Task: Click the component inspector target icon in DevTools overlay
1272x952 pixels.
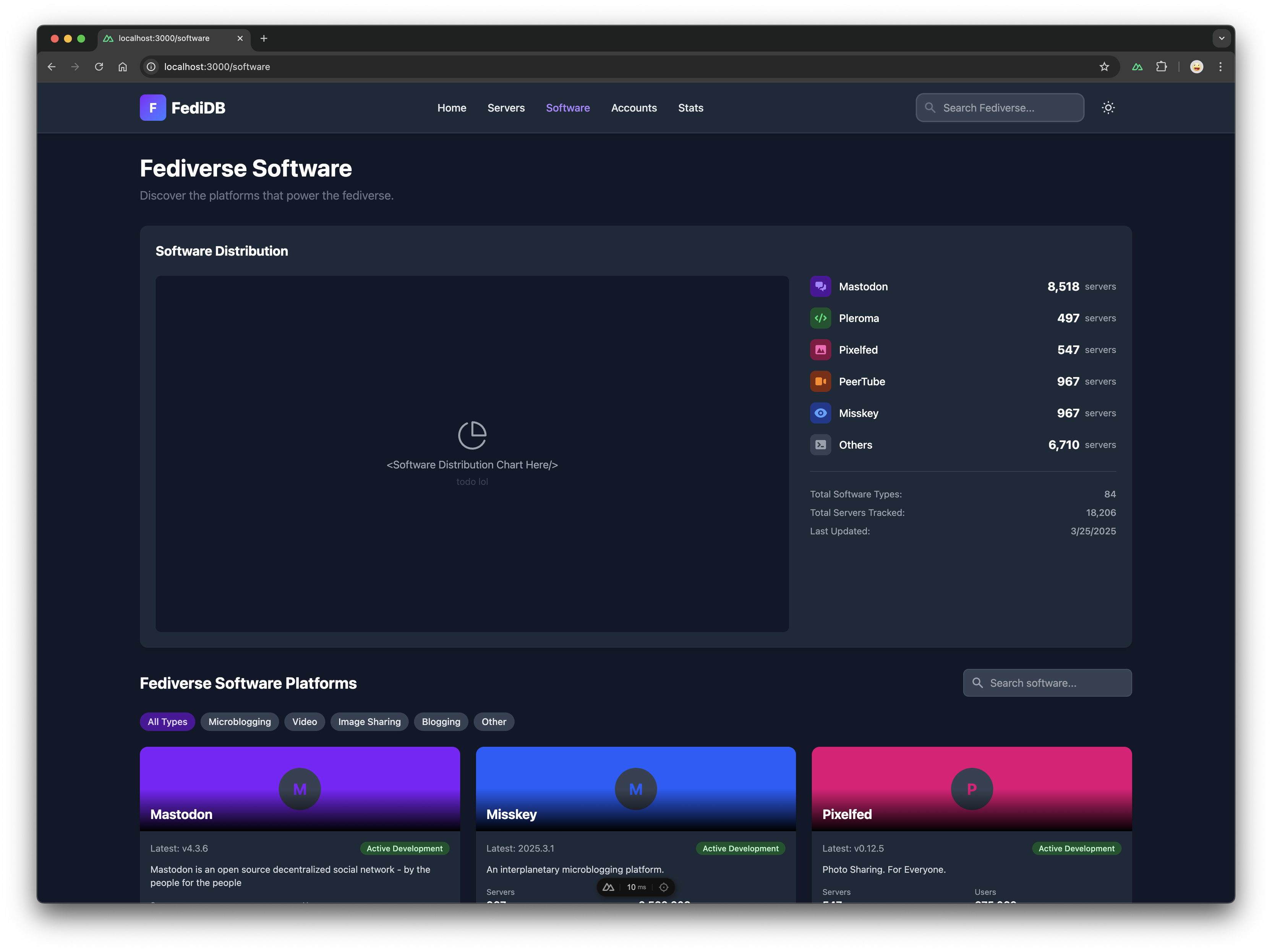Action: (x=664, y=887)
